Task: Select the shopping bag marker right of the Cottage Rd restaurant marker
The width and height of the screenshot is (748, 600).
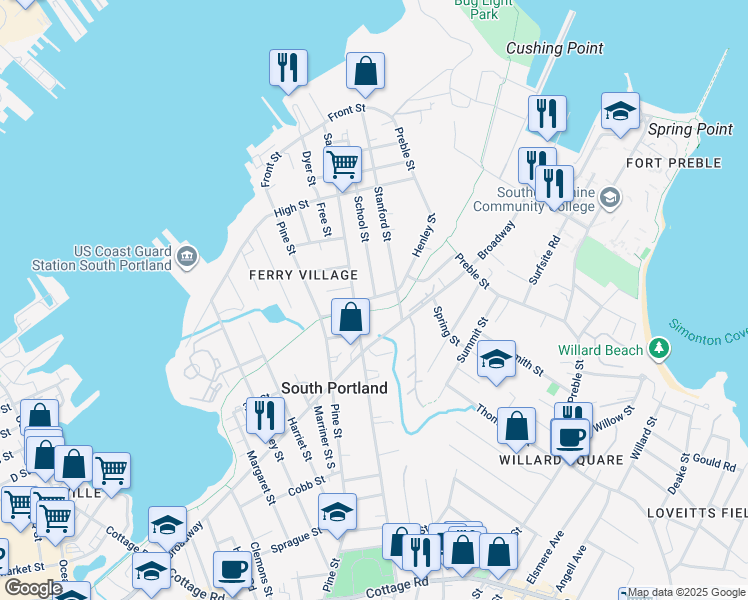Action: [x=462, y=552]
